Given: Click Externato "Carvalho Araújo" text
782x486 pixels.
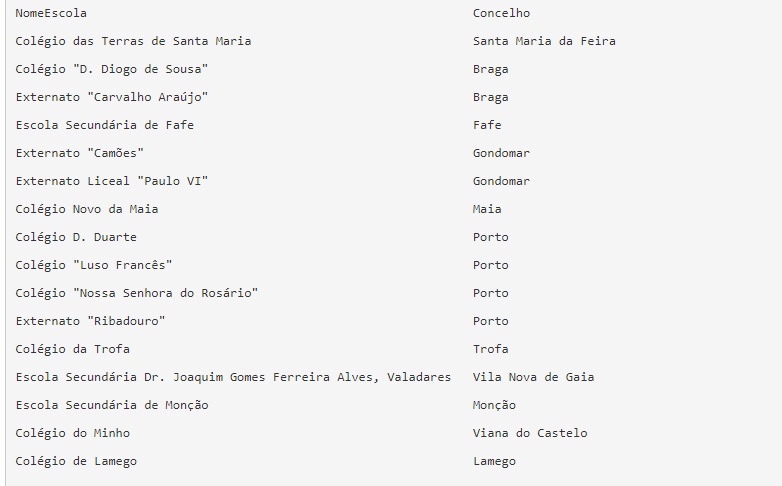Looking at the screenshot, I should pos(112,97).
